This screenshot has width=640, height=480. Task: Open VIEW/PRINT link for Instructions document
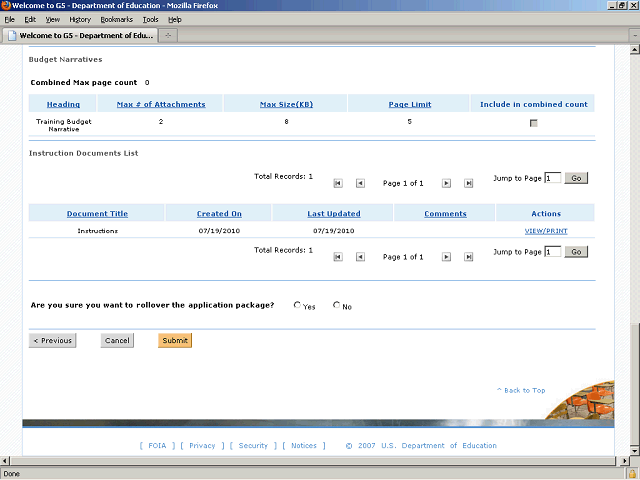546,231
